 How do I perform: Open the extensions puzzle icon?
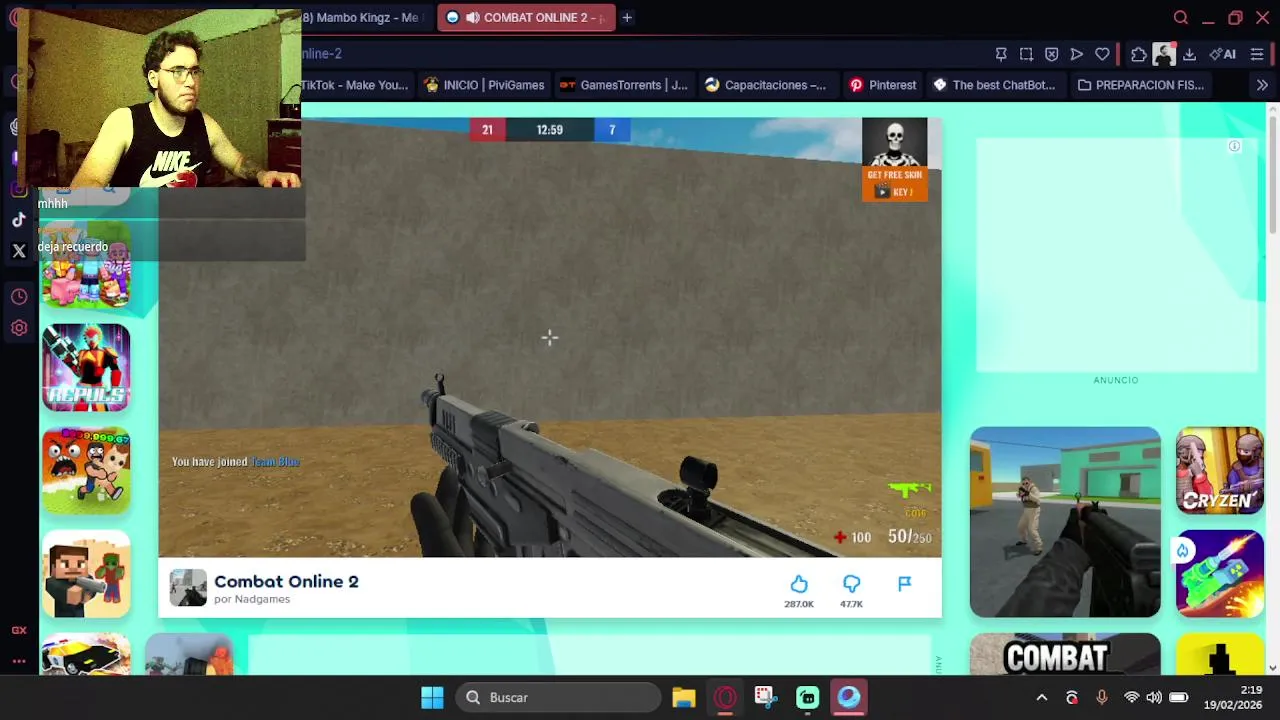click(x=1139, y=54)
